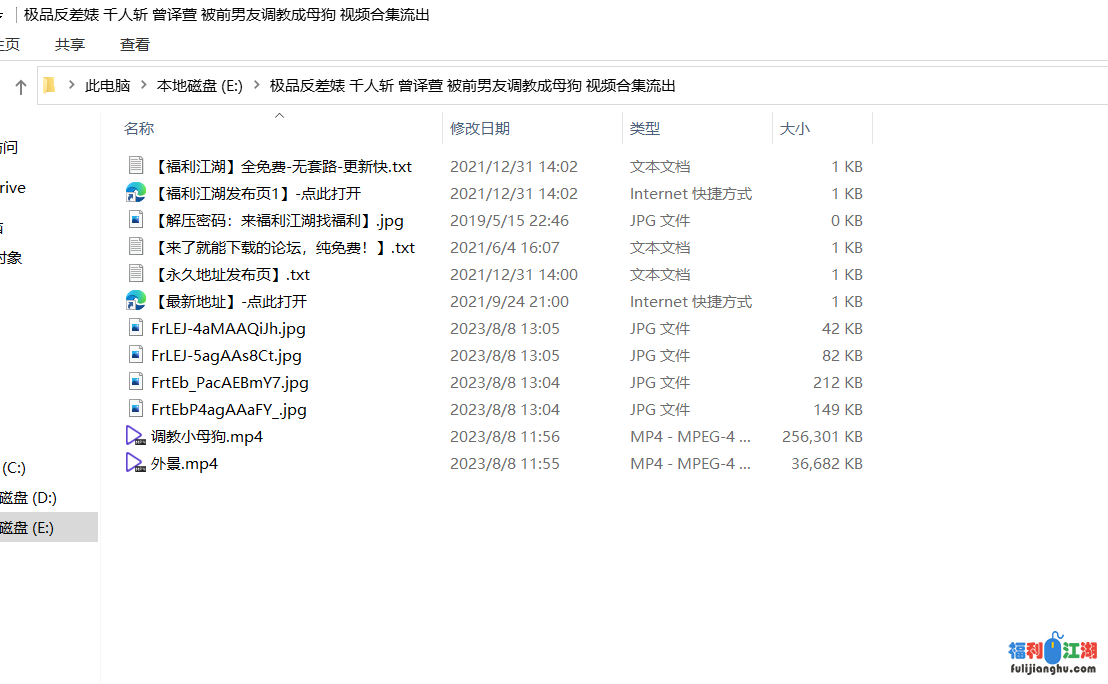Click the FrLEJ-5agAAs8Ct.jpg image icon
Image resolution: width=1108 pixels, height=684 pixels.
coord(136,355)
